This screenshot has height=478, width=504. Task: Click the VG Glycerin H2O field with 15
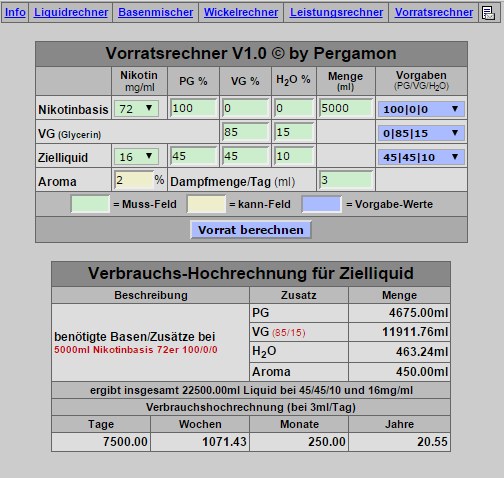coord(294,132)
